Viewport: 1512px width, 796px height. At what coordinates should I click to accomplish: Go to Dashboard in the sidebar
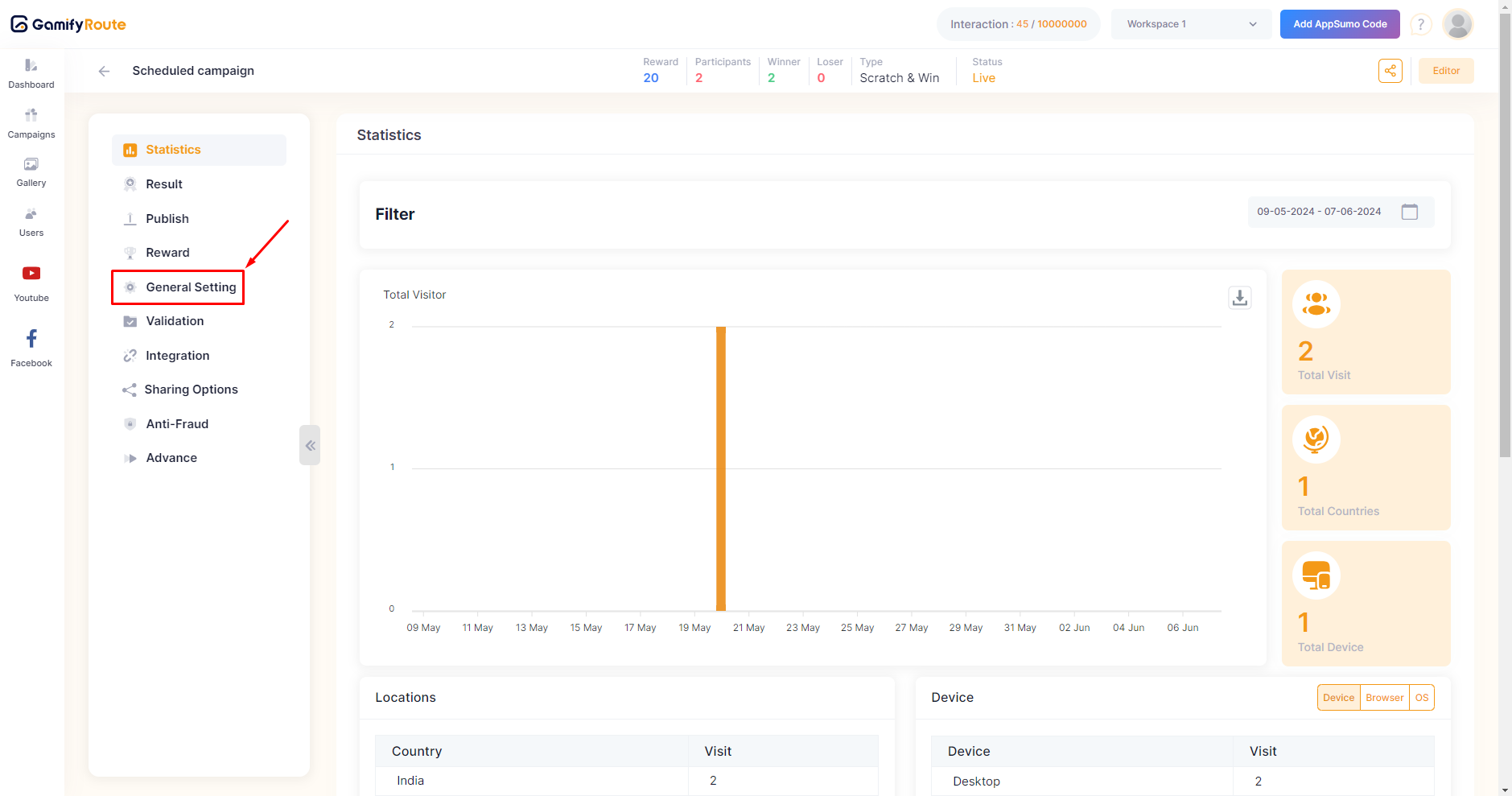click(x=31, y=73)
